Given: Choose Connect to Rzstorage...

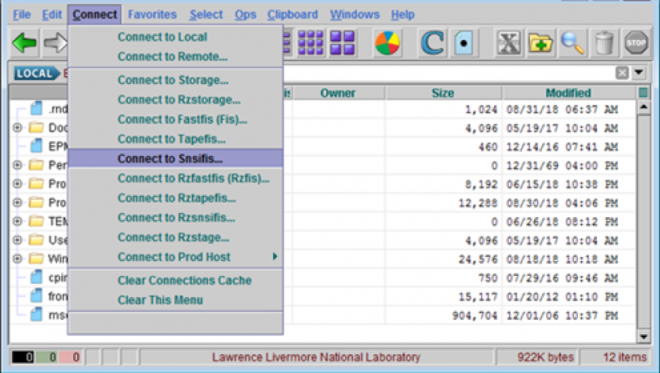Looking at the screenshot, I should (176, 100).
